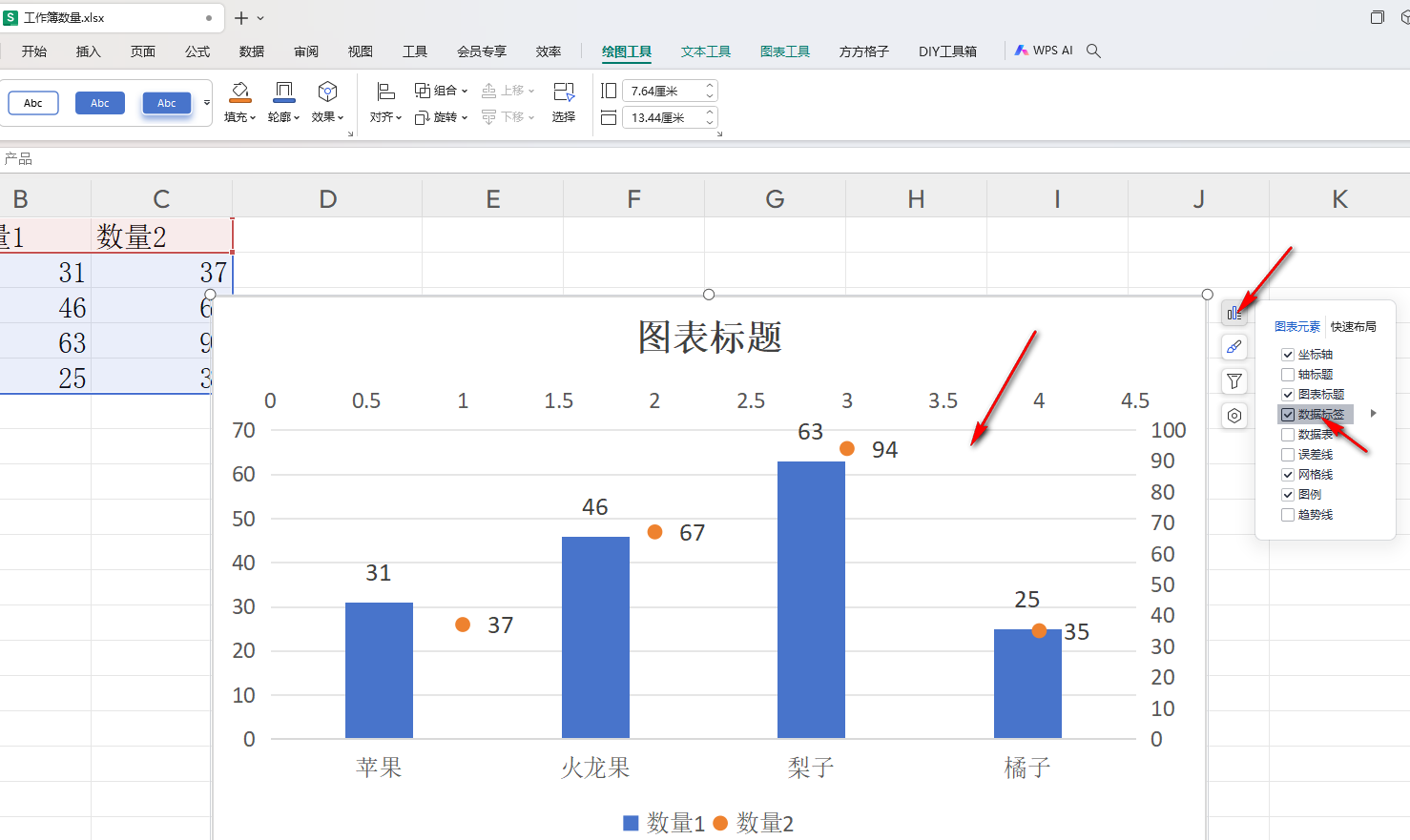Open the dropdown arrow next to new tab
This screenshot has height=840, width=1410.
tap(260, 18)
